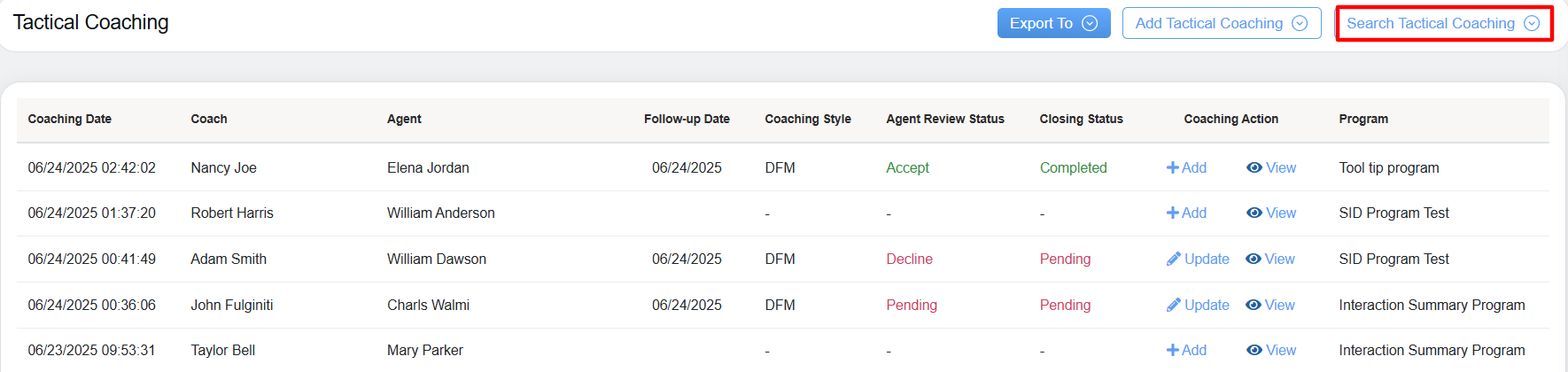
Task: Click the eye View icon for Nancy Joe's coaching
Action: tap(1254, 167)
